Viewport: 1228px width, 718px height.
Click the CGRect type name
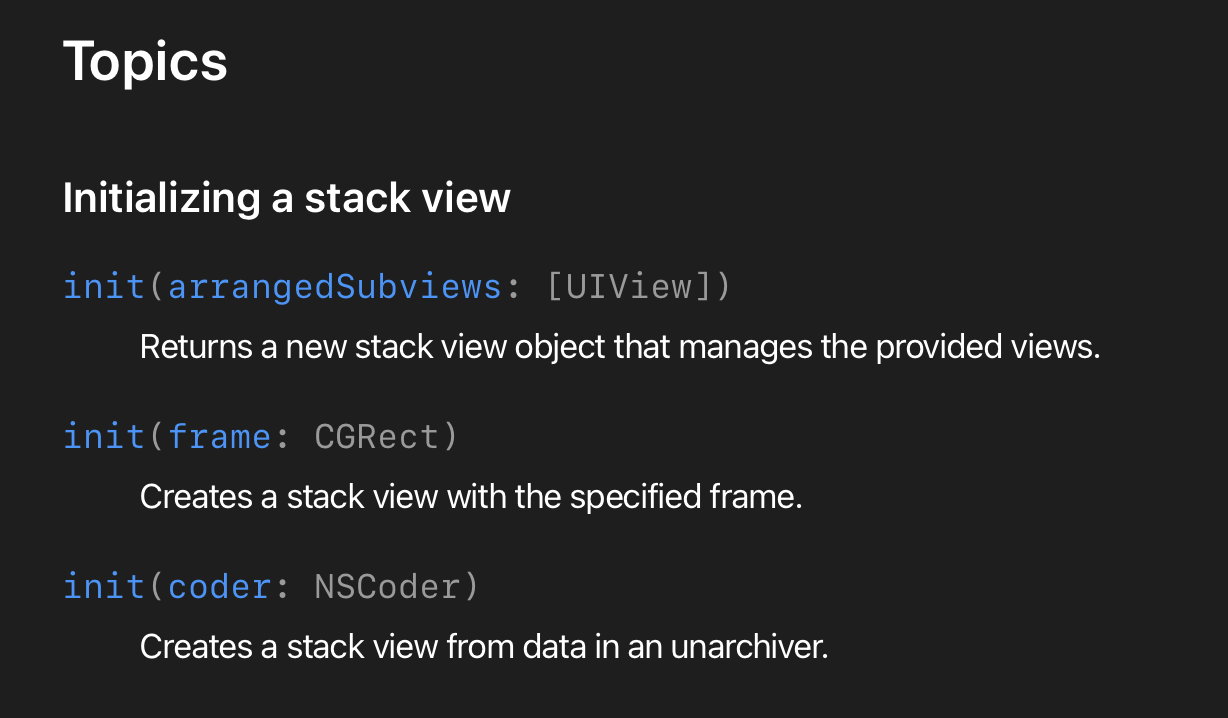coord(376,437)
